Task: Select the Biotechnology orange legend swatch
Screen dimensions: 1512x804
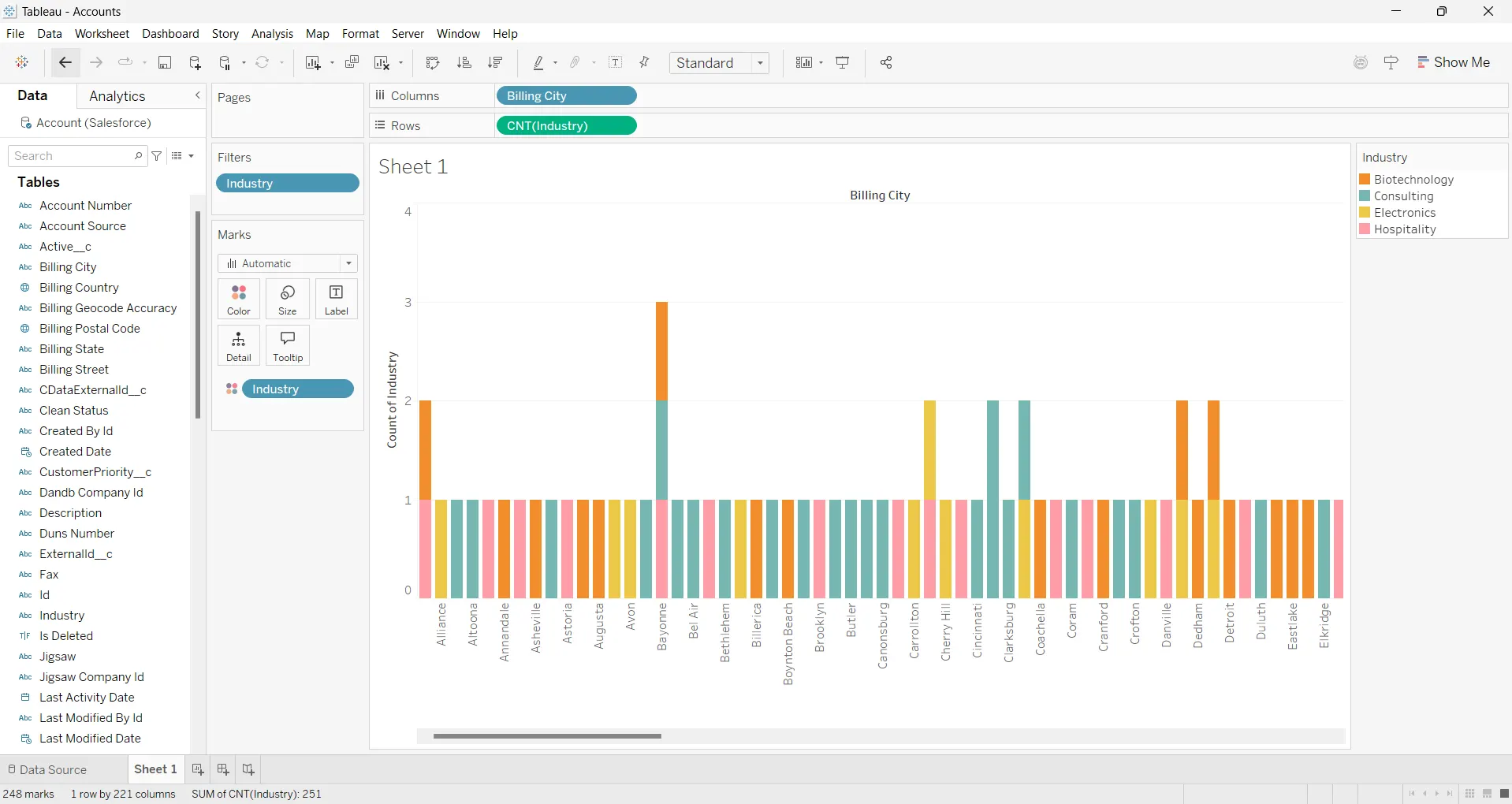Action: (x=1365, y=180)
